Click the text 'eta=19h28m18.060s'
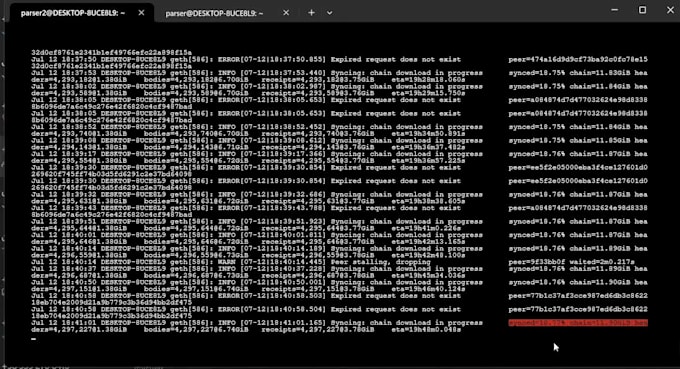680x369 pixels. tap(428, 80)
